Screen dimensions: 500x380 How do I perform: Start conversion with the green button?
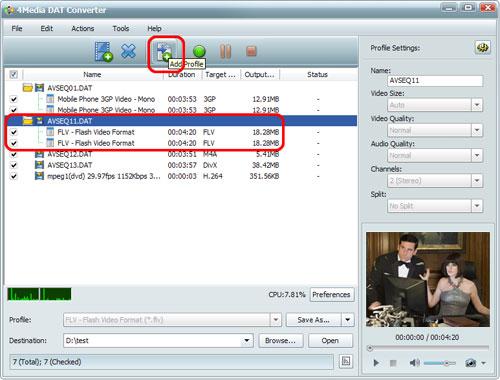point(199,52)
